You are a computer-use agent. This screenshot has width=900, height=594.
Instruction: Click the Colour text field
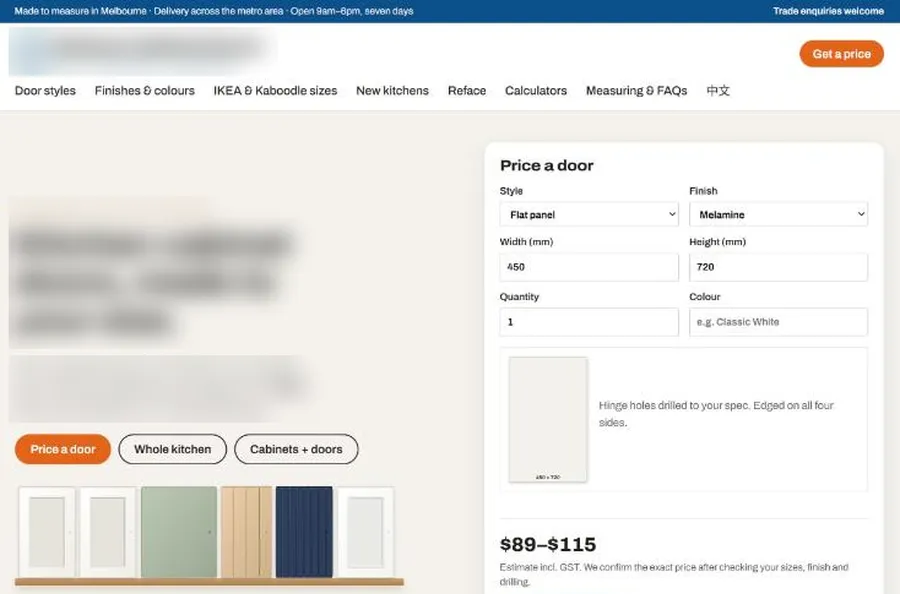click(778, 322)
